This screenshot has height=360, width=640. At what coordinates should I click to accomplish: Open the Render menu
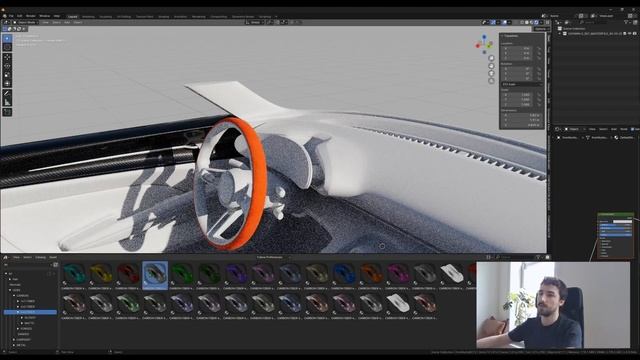[31, 16]
